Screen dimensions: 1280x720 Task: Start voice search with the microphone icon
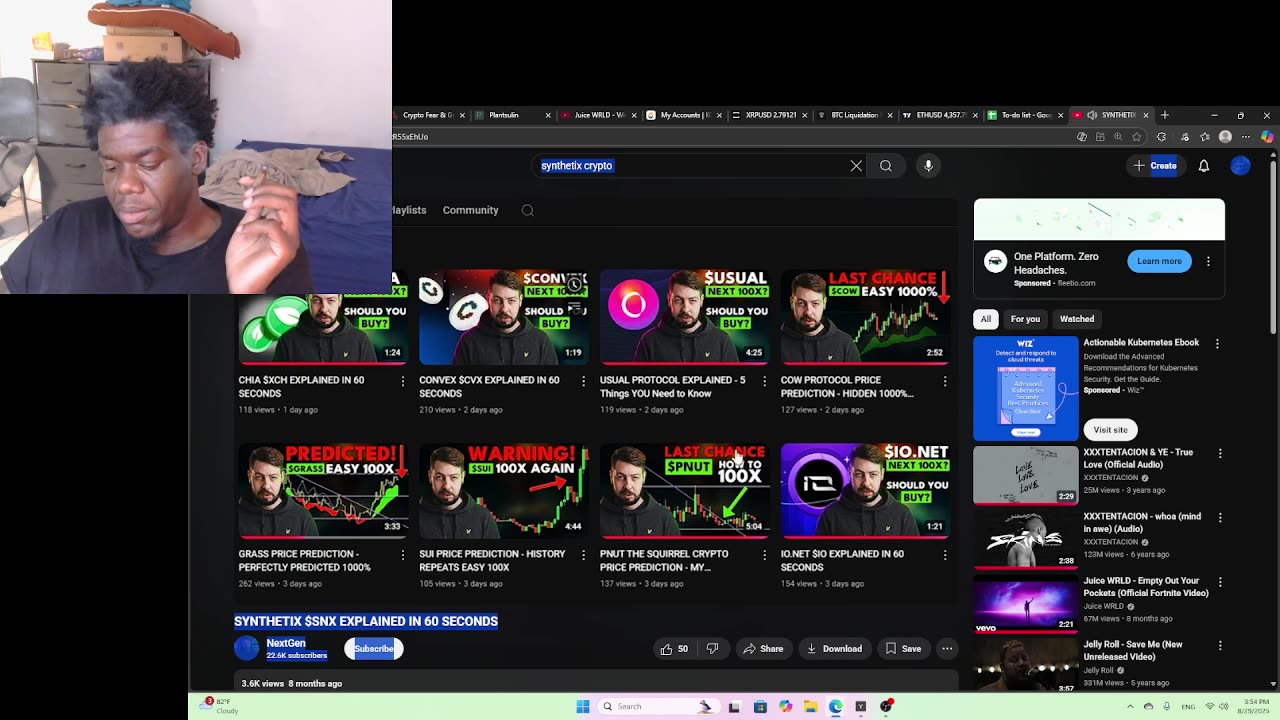pos(928,166)
